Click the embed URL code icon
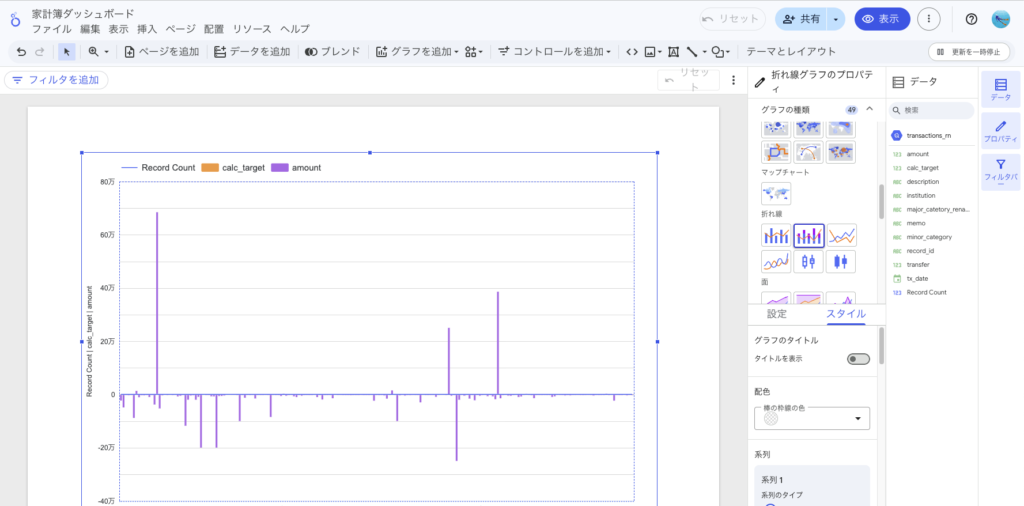 point(631,51)
